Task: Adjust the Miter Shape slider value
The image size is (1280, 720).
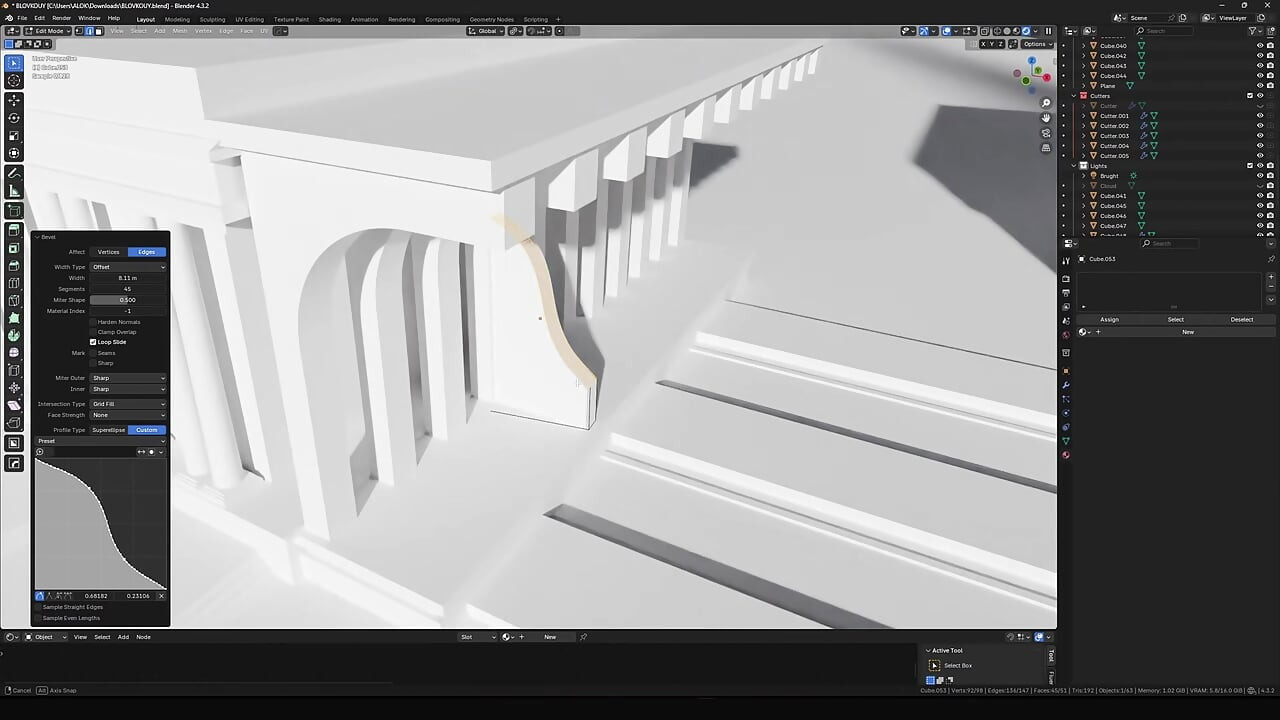Action: [127, 300]
